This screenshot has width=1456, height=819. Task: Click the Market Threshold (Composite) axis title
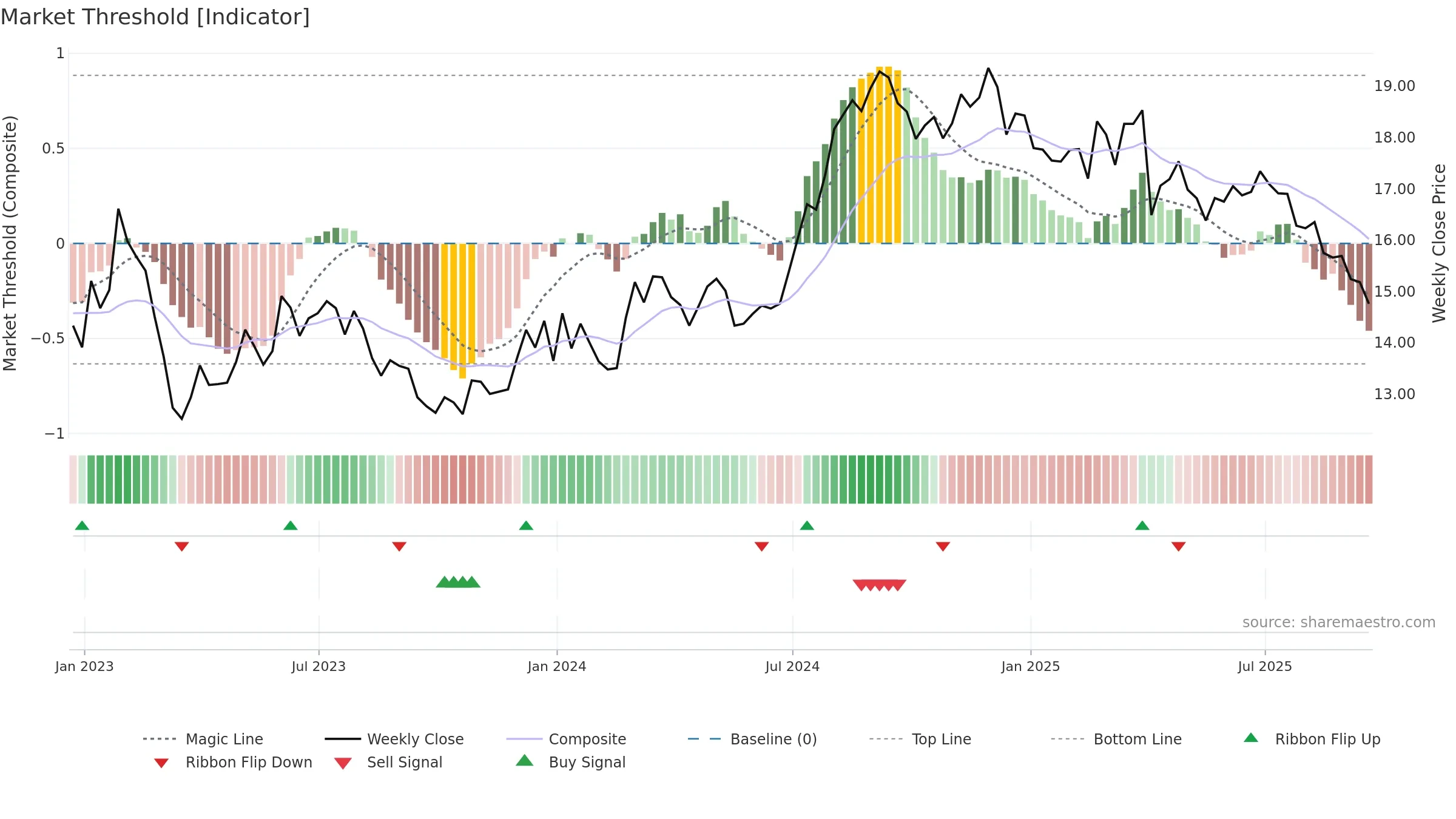10,243
